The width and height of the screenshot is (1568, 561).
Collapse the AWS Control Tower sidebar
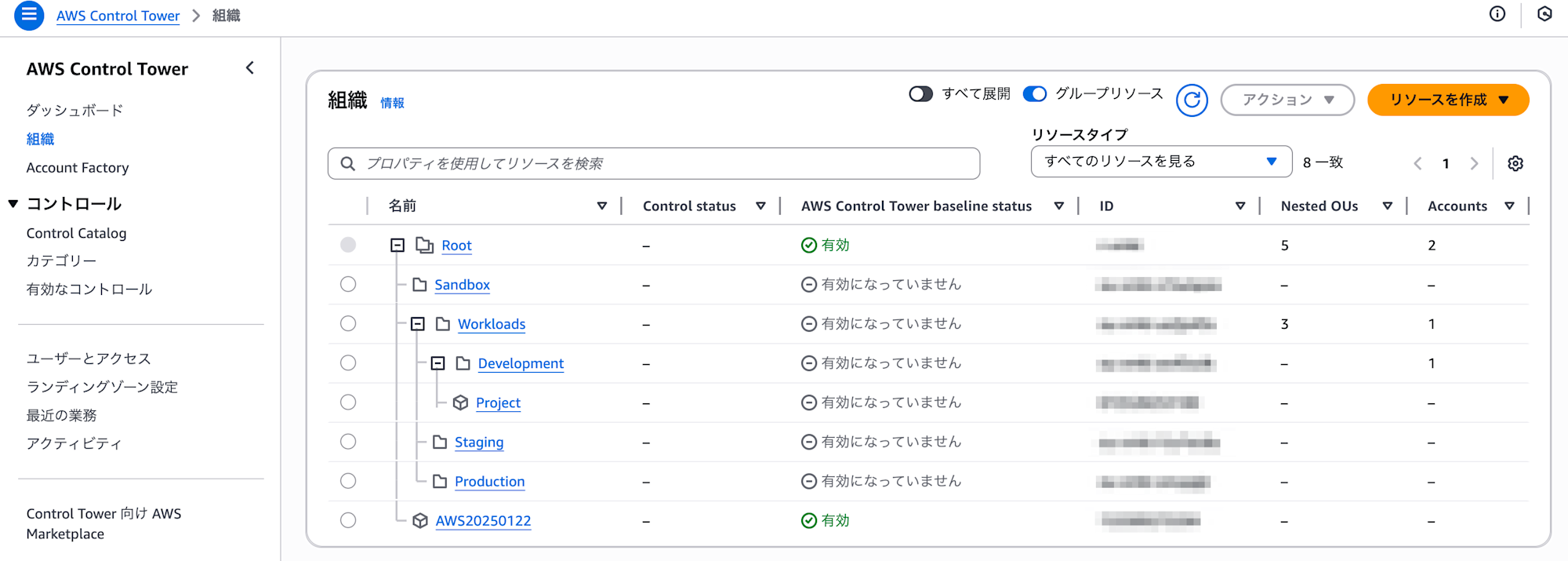click(x=250, y=68)
